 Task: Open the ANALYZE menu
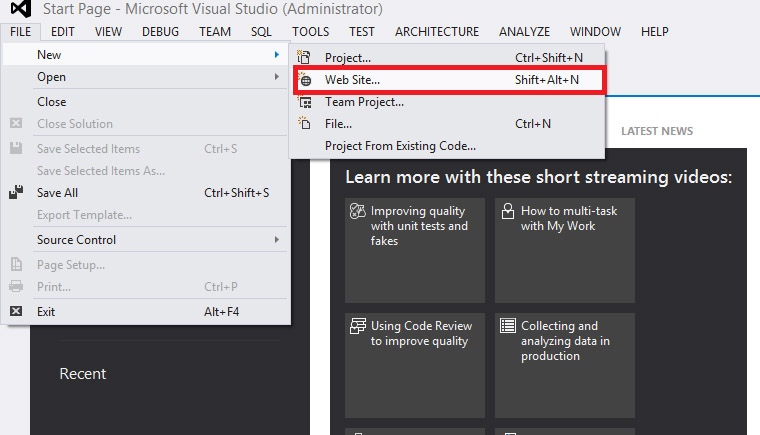[x=524, y=32]
